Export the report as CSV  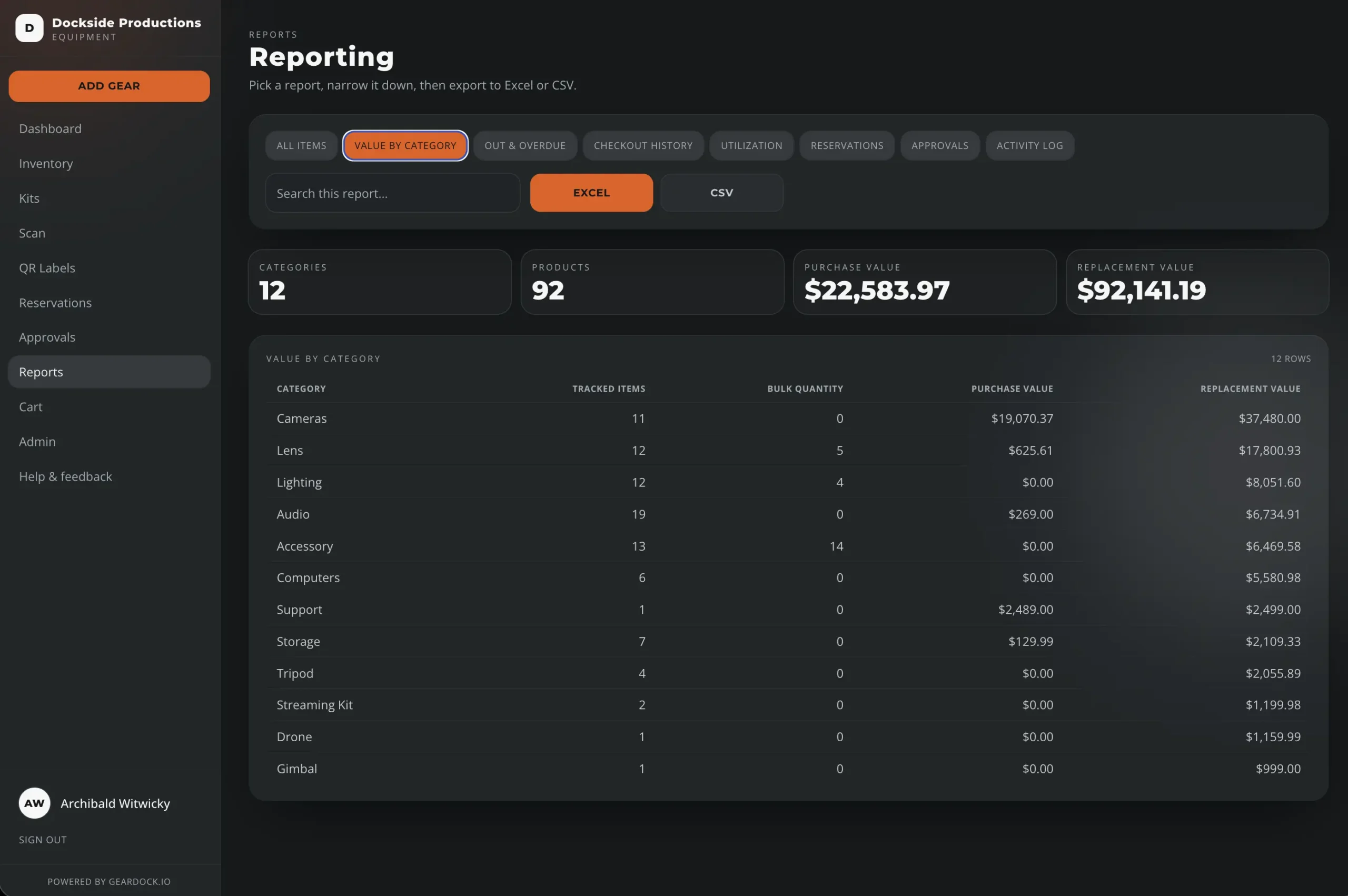(721, 193)
